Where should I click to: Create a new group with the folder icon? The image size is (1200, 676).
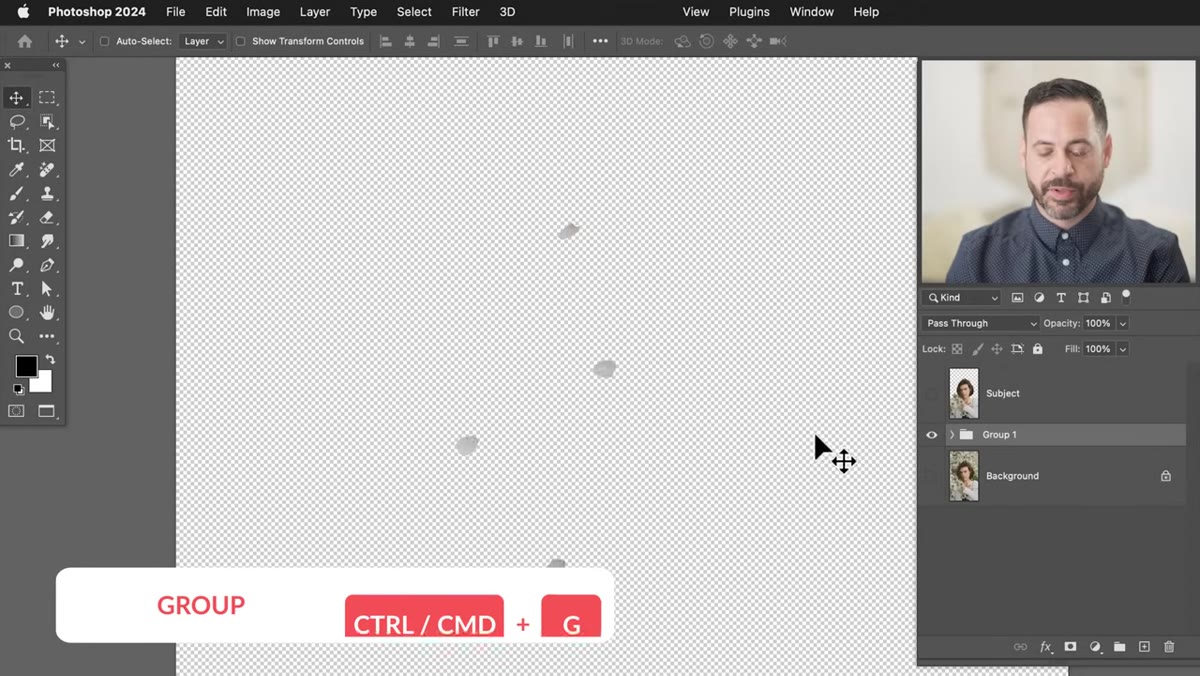1120,647
